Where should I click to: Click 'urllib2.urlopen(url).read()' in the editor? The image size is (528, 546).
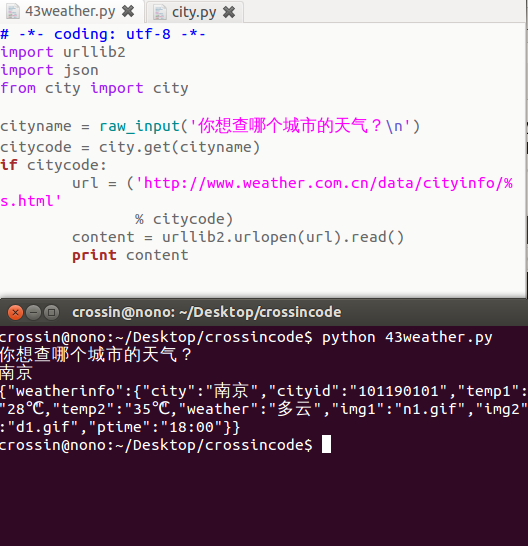point(283,237)
